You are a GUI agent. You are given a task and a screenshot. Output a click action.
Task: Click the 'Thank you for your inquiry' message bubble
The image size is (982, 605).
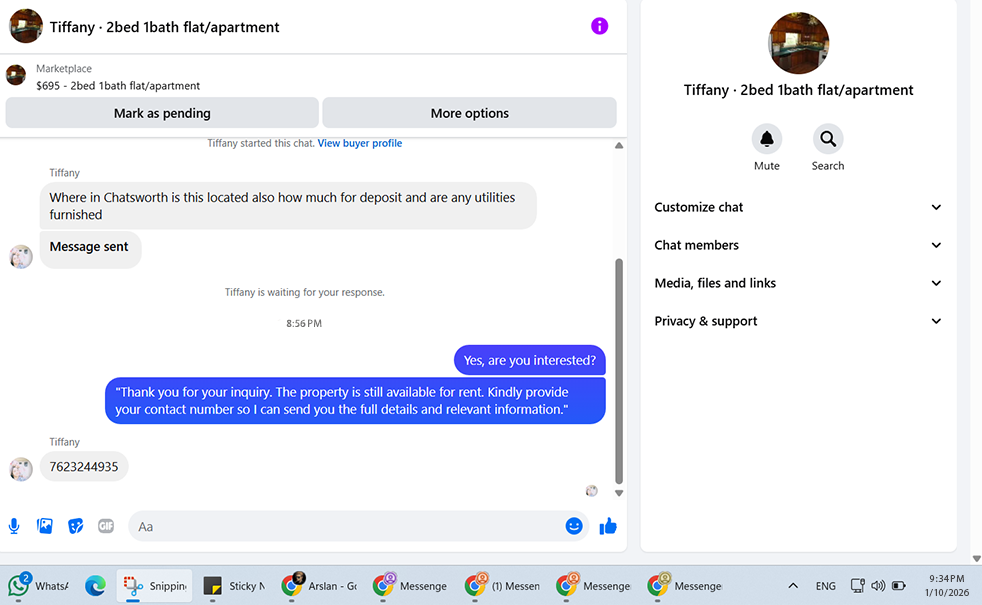(355, 401)
